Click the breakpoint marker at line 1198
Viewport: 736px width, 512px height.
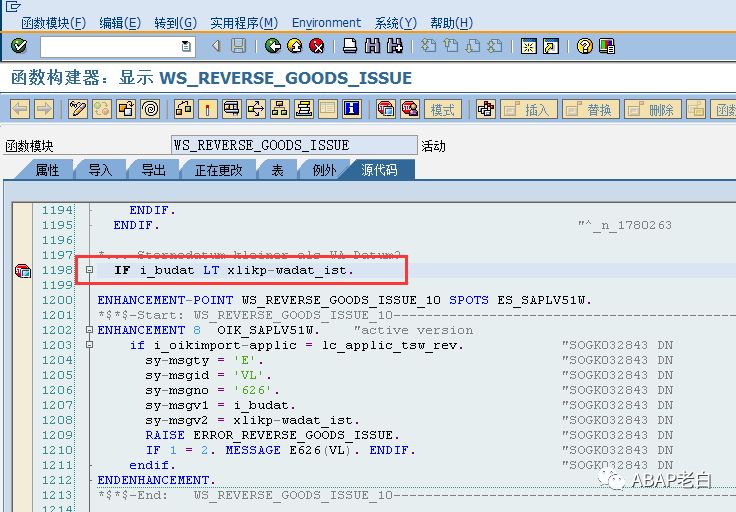23,271
